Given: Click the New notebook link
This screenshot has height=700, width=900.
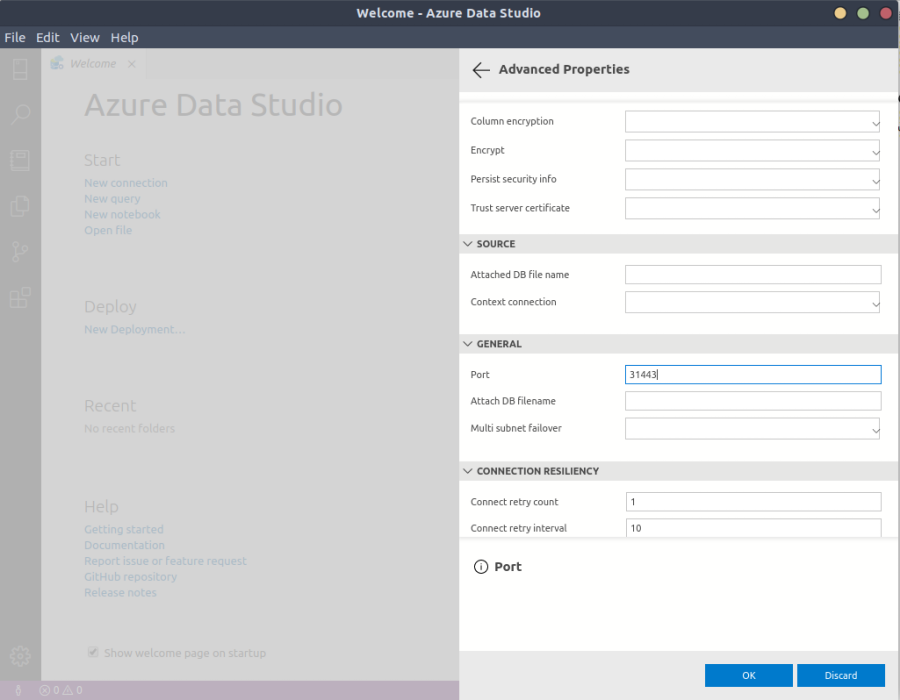Looking at the screenshot, I should point(122,215).
